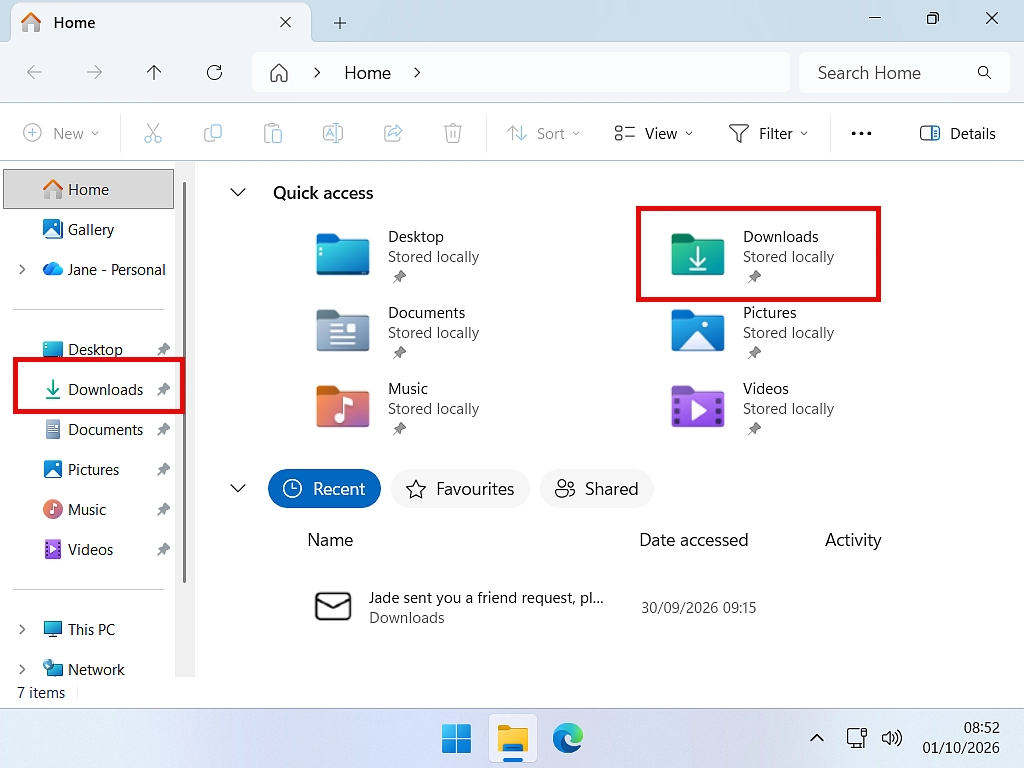Click pin icon beside Downloads in sidebar
The image size is (1024, 768).
pos(163,389)
